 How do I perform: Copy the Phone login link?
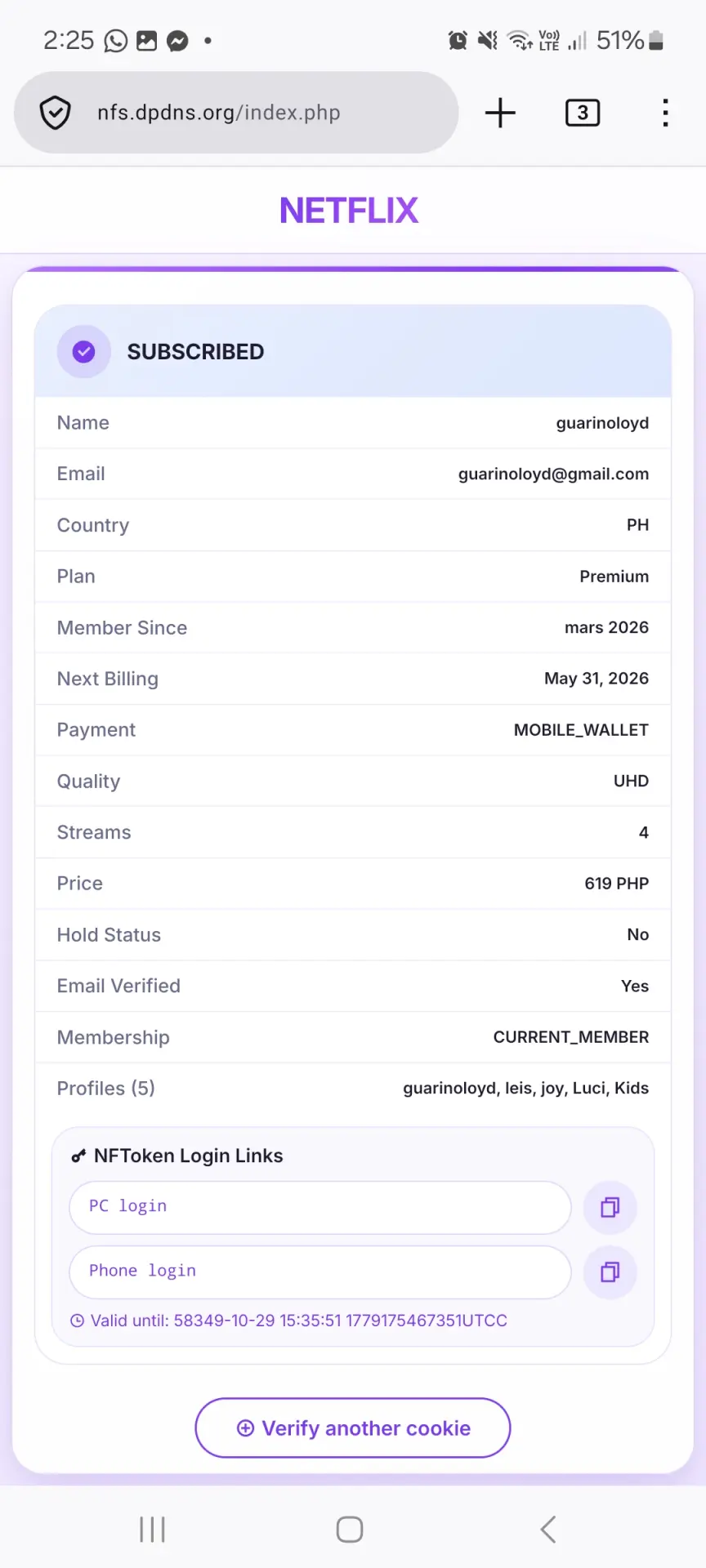pos(610,1272)
